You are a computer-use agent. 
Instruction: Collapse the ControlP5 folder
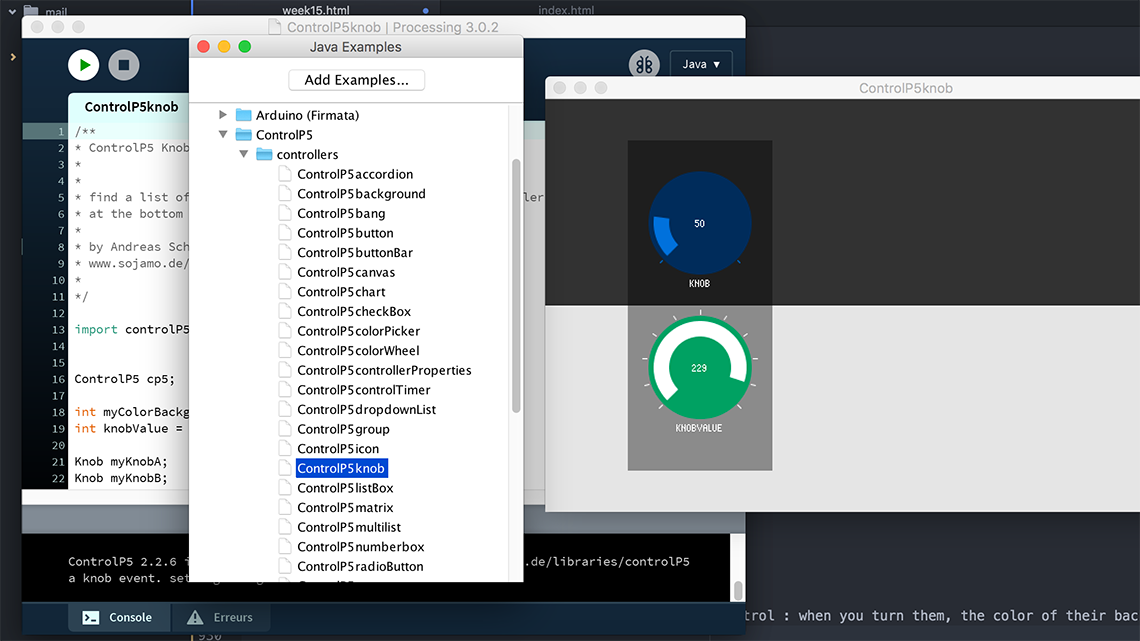coord(223,134)
